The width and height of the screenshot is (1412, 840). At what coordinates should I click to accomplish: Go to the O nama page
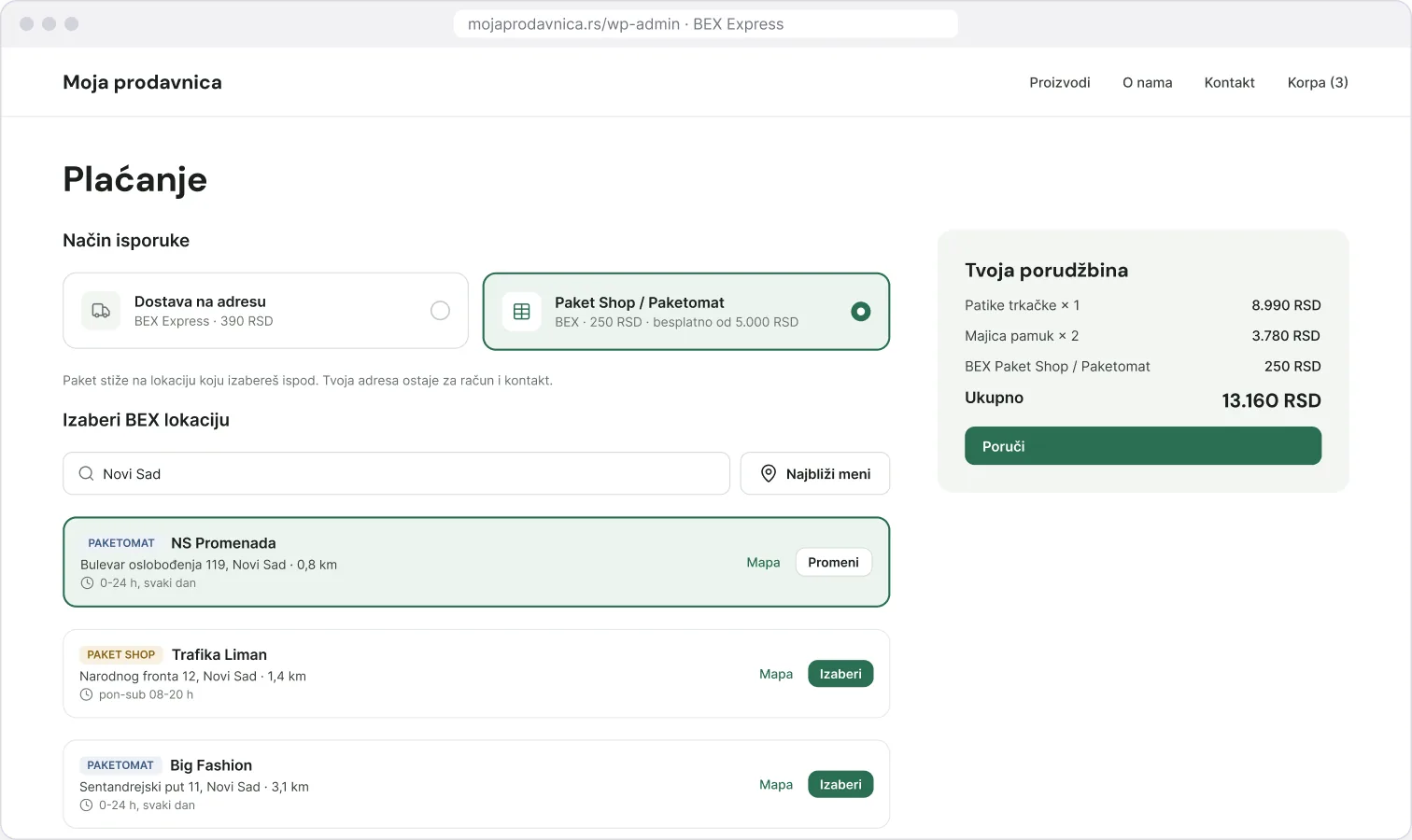(1148, 82)
